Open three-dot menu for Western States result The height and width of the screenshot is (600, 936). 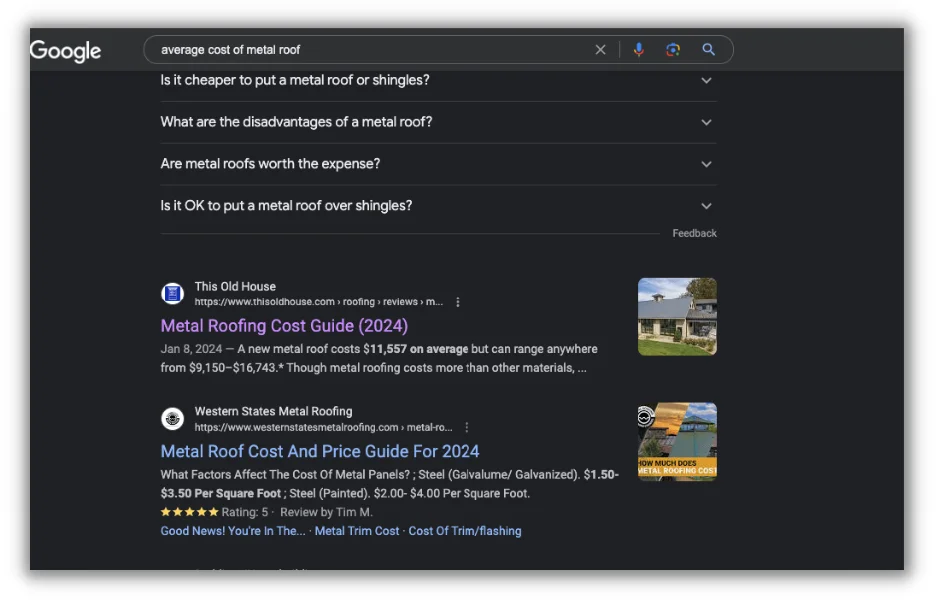point(467,427)
